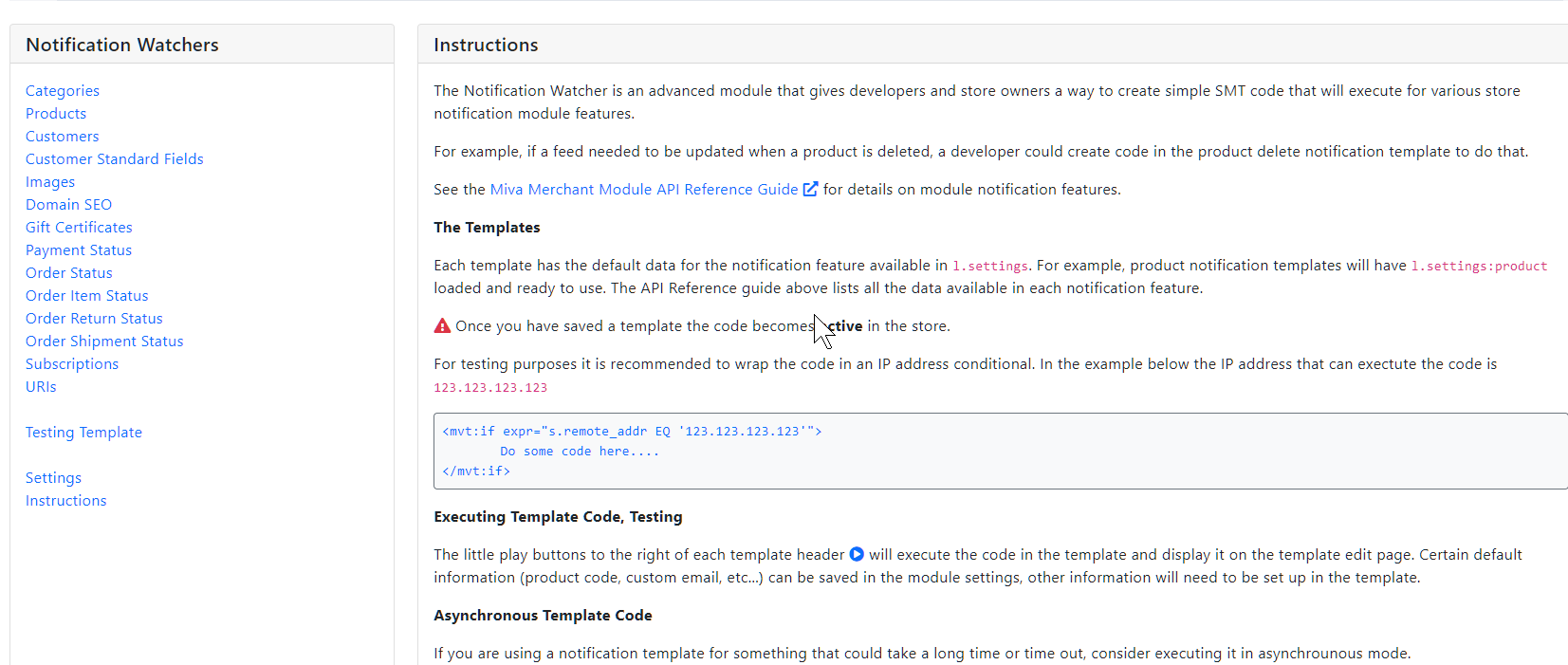Click the red warning triangle icon
Image resolution: width=1568 pixels, height=665 pixels.
(442, 325)
